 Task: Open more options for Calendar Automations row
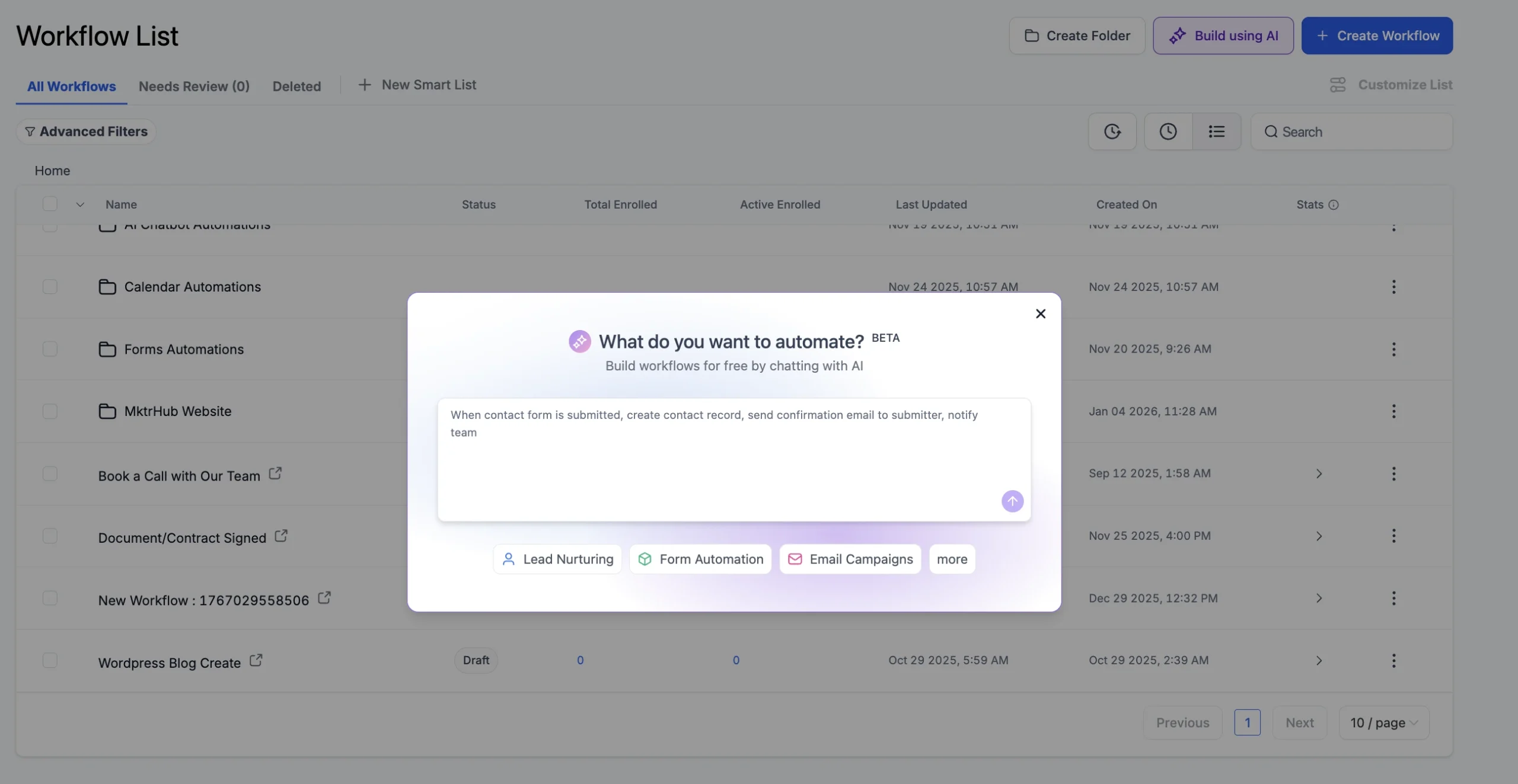tap(1393, 287)
